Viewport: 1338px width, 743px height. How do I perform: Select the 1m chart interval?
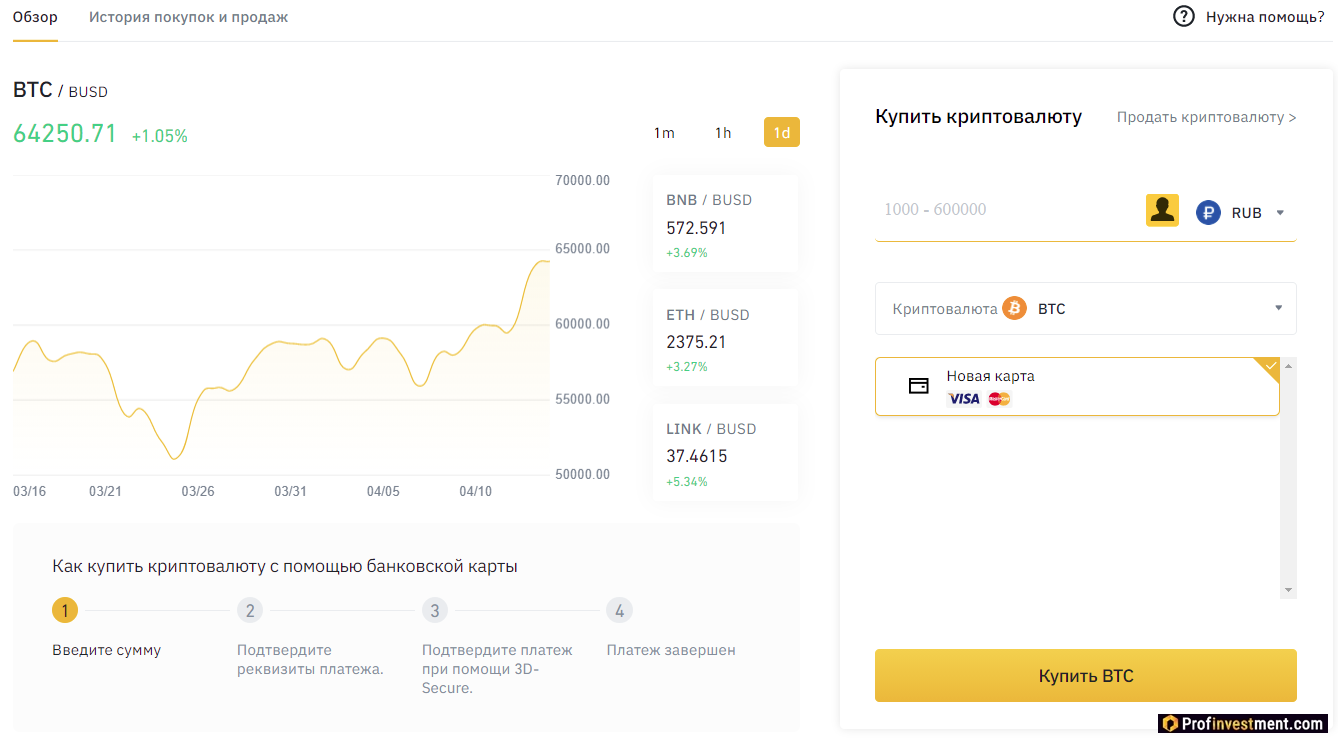664,133
